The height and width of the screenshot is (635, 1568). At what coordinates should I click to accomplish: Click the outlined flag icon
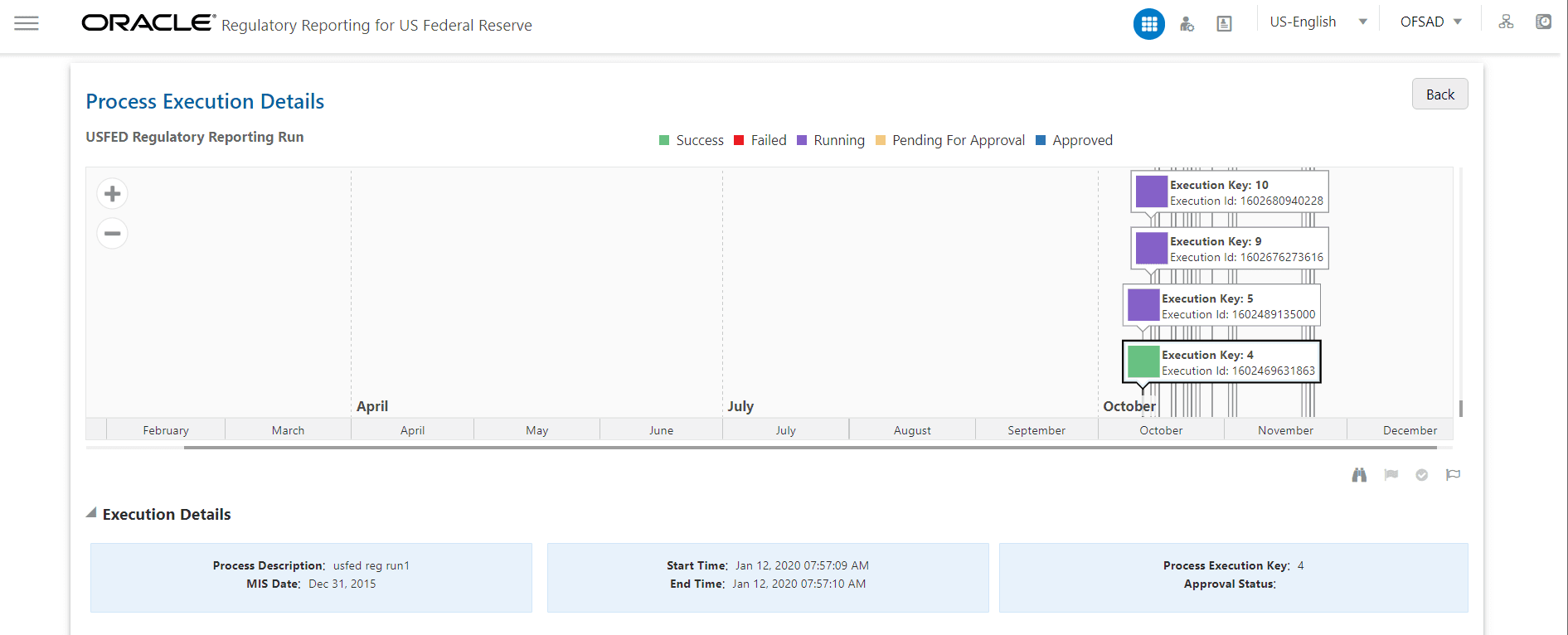click(1453, 475)
